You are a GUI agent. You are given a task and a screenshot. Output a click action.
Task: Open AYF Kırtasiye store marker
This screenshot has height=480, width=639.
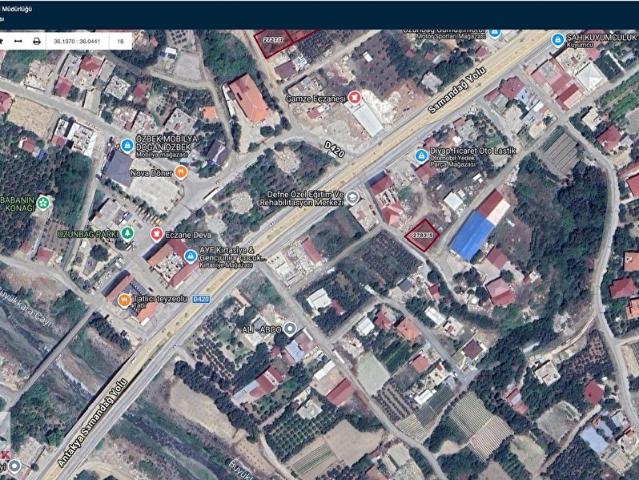pyautogui.click(x=190, y=256)
